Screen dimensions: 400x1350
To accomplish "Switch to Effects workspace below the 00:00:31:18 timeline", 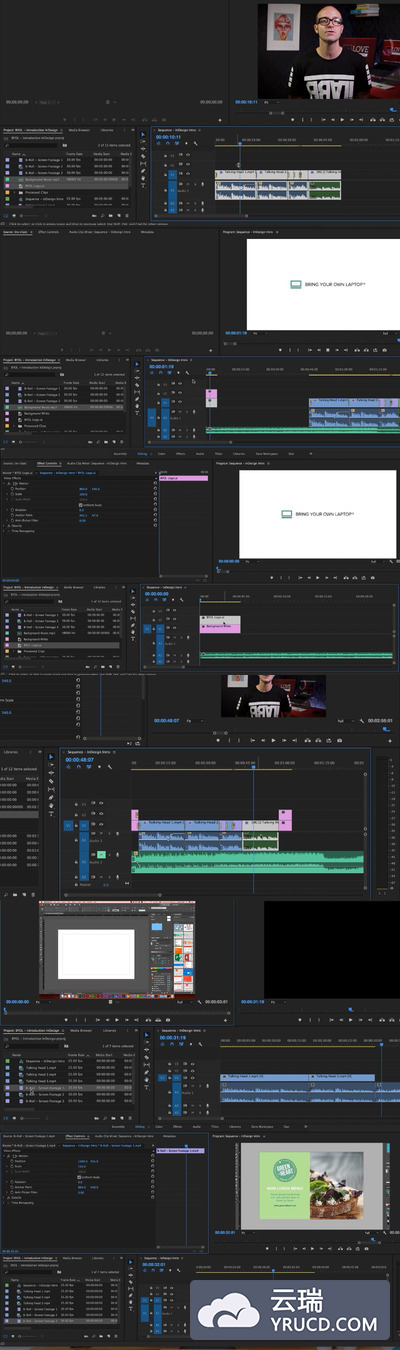I will (177, 1127).
